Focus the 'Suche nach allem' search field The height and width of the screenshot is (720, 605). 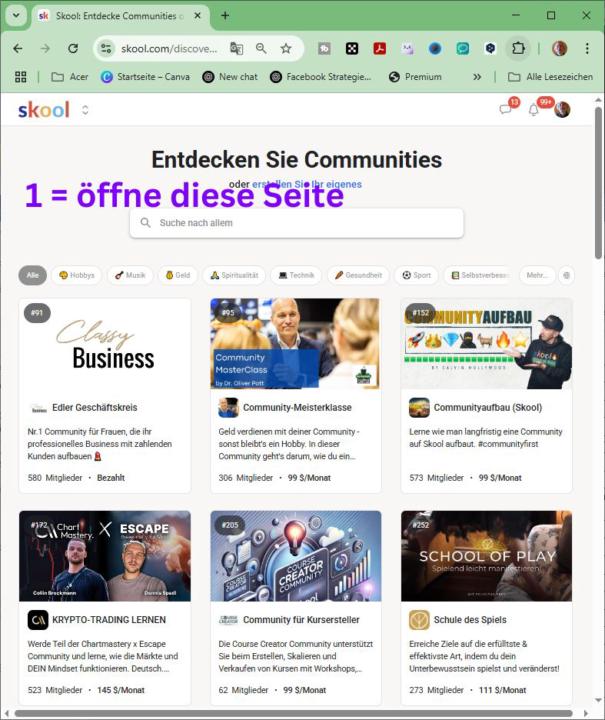(x=297, y=223)
